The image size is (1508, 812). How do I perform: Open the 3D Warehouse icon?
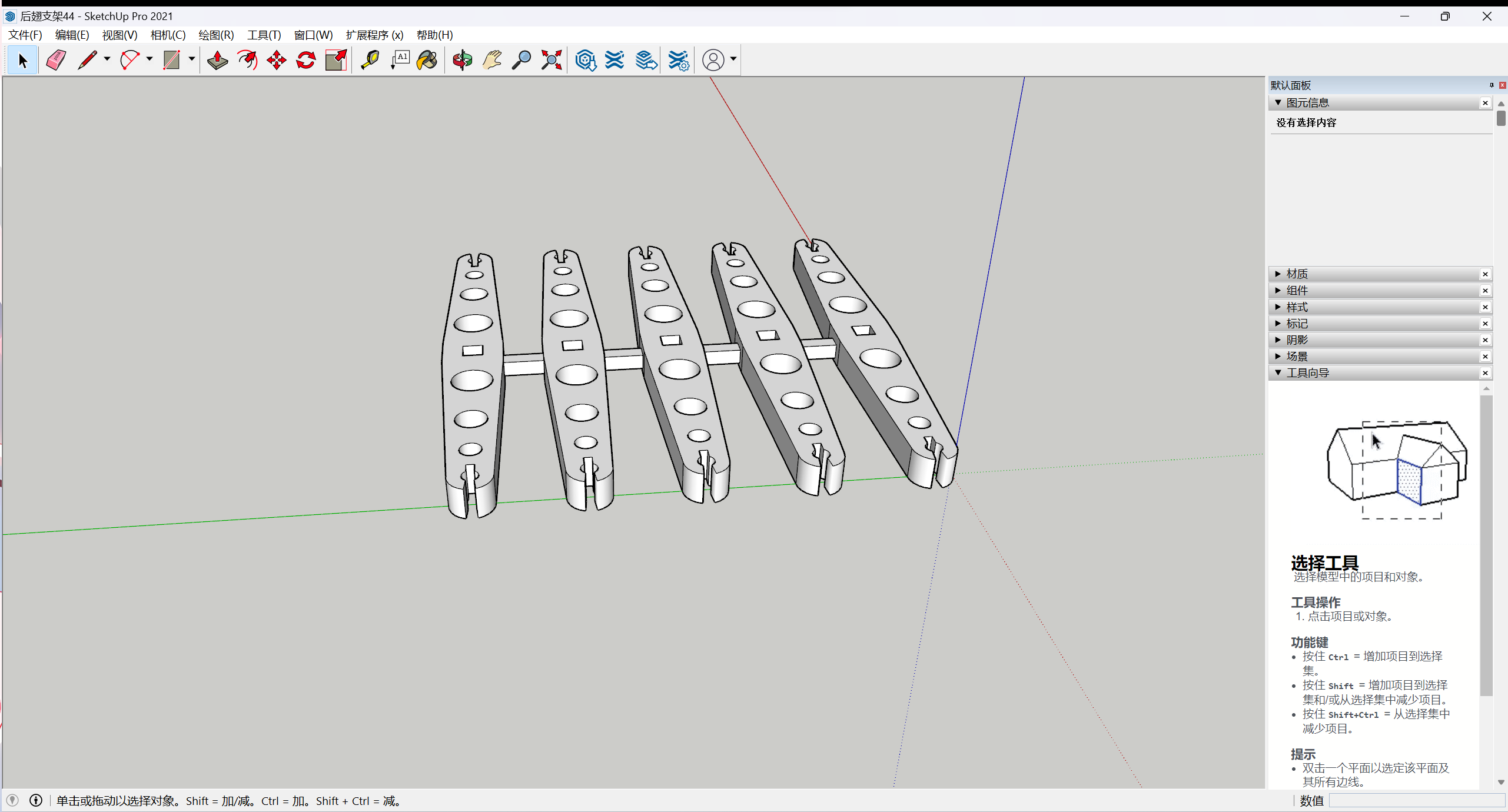pos(586,60)
